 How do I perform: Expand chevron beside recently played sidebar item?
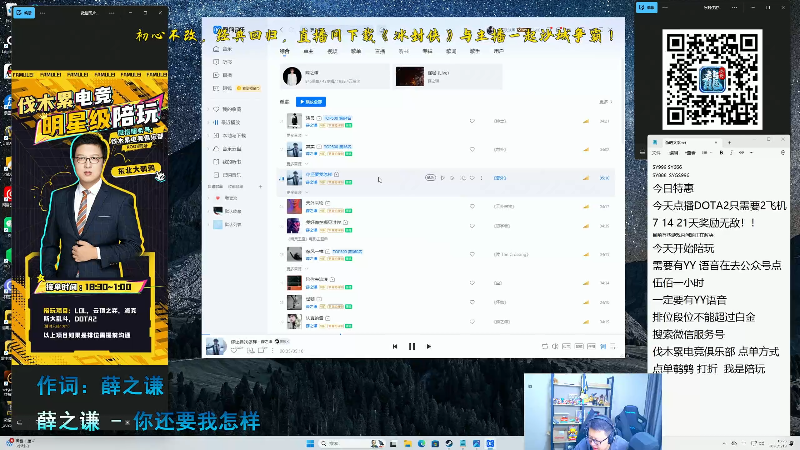tap(209, 122)
